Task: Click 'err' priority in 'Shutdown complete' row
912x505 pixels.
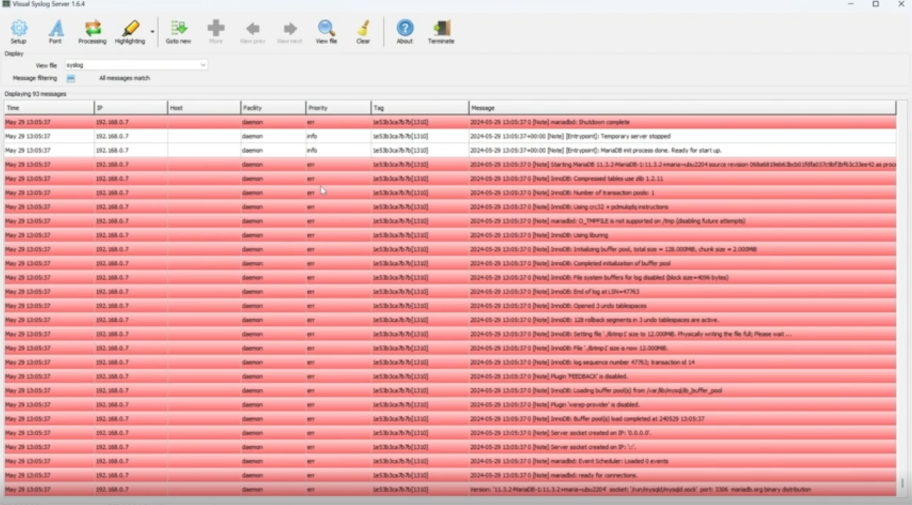Action: [x=311, y=122]
